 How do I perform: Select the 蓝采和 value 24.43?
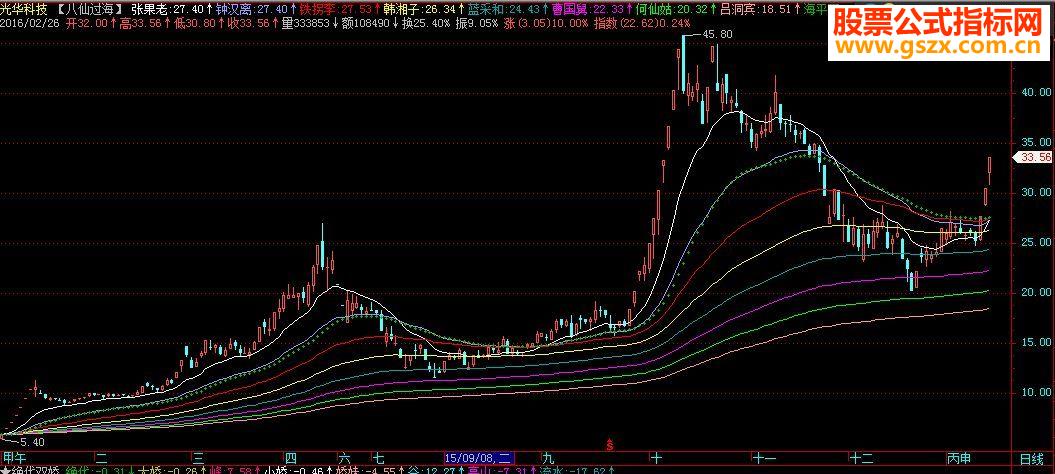point(525,10)
